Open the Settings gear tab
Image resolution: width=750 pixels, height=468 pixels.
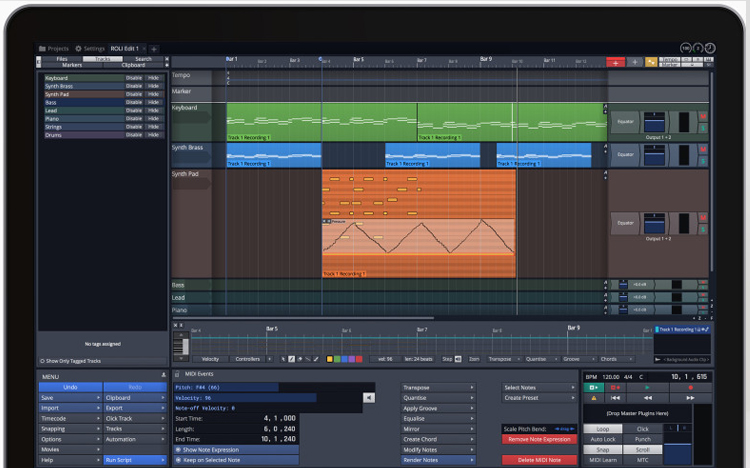(89, 48)
